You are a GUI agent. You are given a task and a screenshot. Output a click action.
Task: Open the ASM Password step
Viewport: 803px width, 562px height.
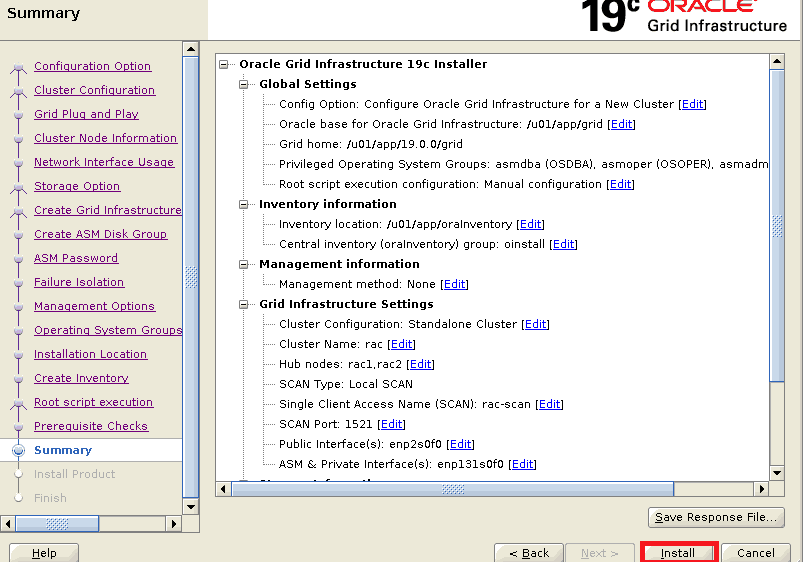(x=76, y=258)
